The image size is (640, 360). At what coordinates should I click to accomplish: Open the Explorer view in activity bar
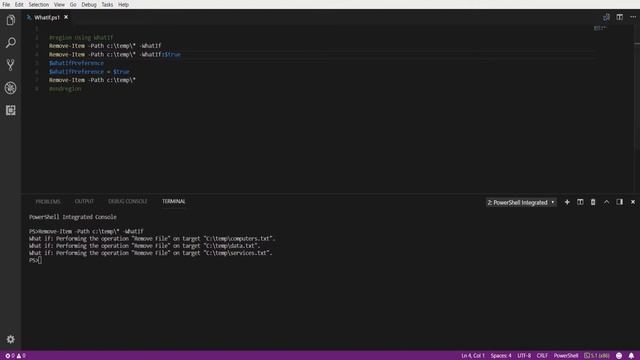pos(11,20)
